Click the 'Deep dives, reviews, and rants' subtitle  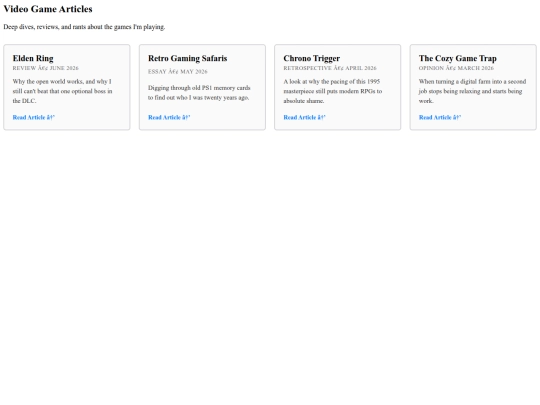click(x=84, y=27)
